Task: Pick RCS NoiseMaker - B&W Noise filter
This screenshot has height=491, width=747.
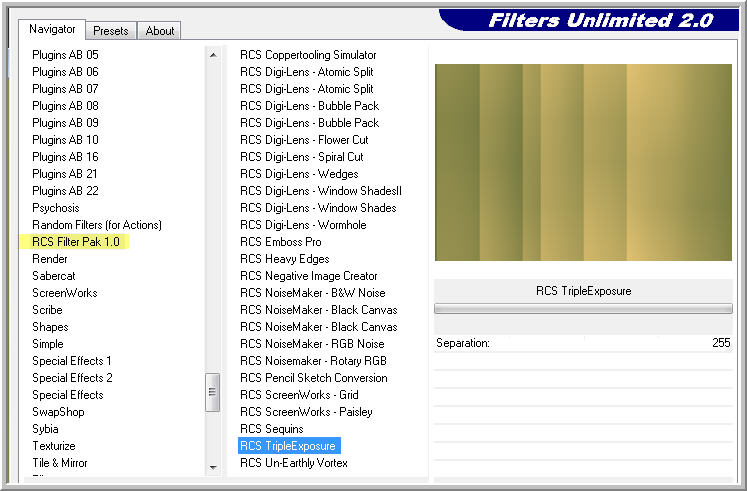Action: (x=313, y=293)
